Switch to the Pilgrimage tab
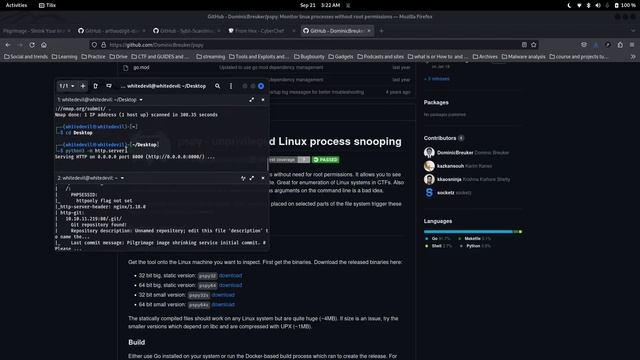This screenshot has height=360, width=640. [36, 31]
